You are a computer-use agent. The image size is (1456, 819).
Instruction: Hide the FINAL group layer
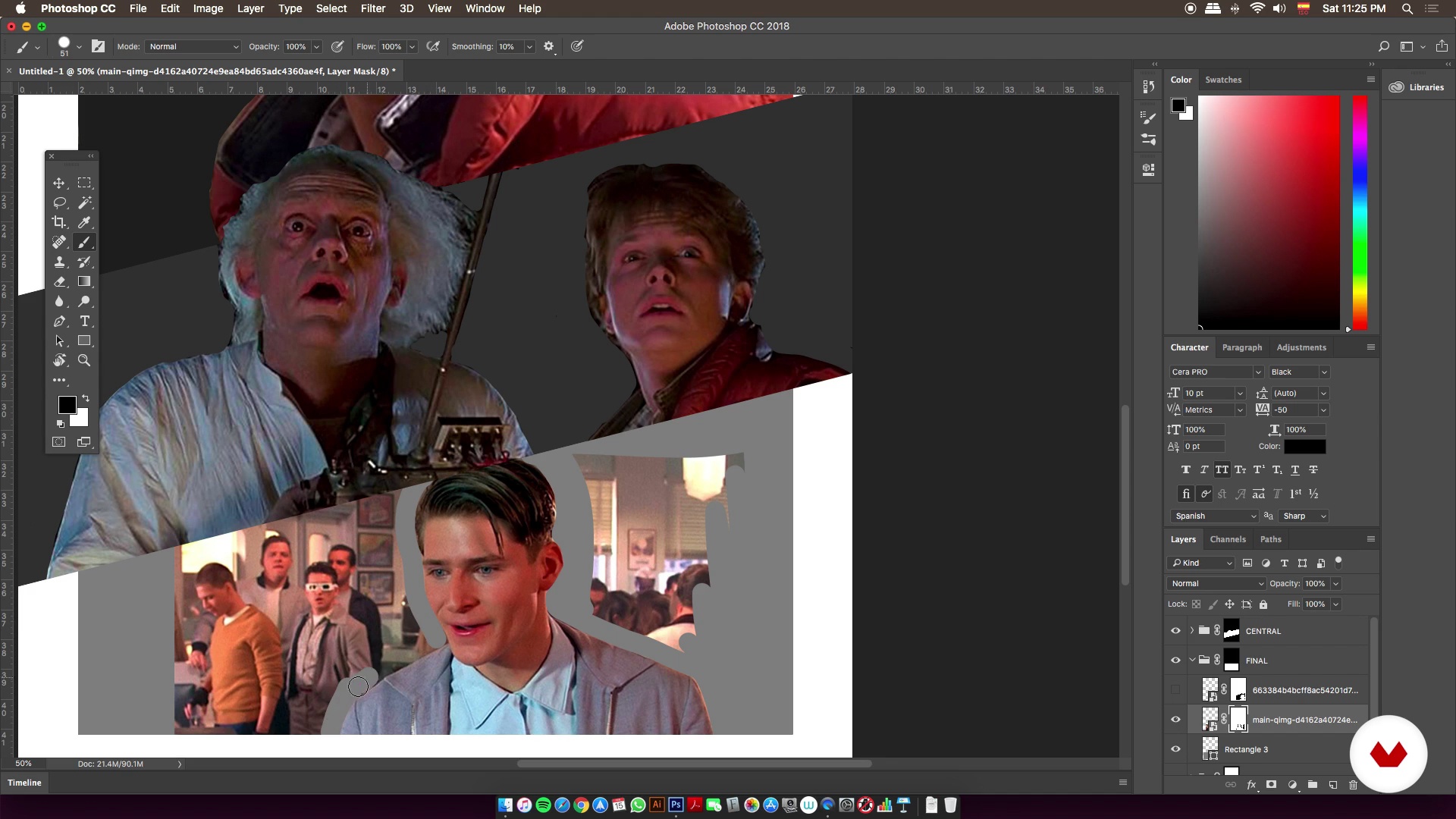pyautogui.click(x=1175, y=661)
